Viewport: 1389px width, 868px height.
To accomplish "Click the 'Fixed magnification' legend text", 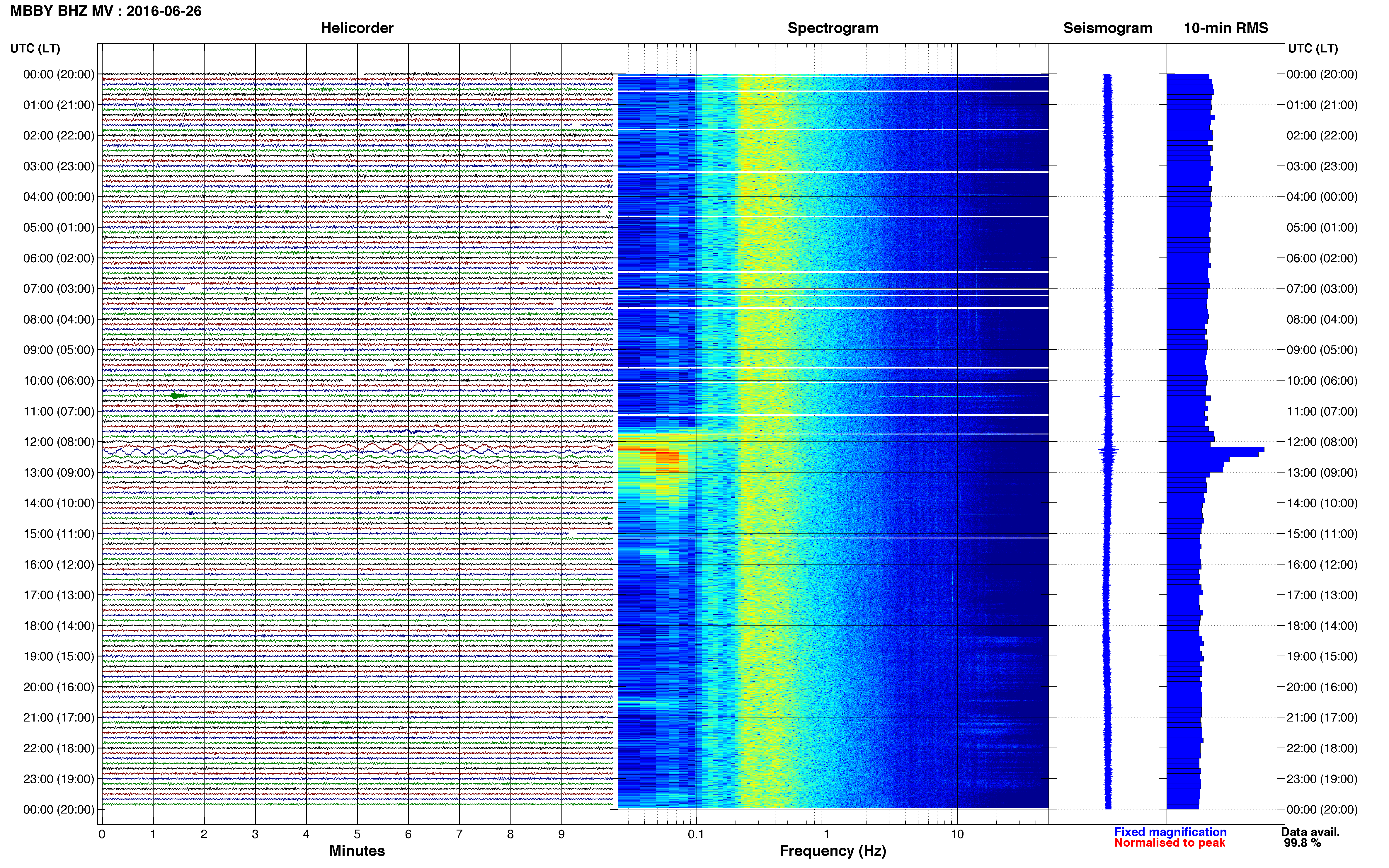I will (1170, 832).
